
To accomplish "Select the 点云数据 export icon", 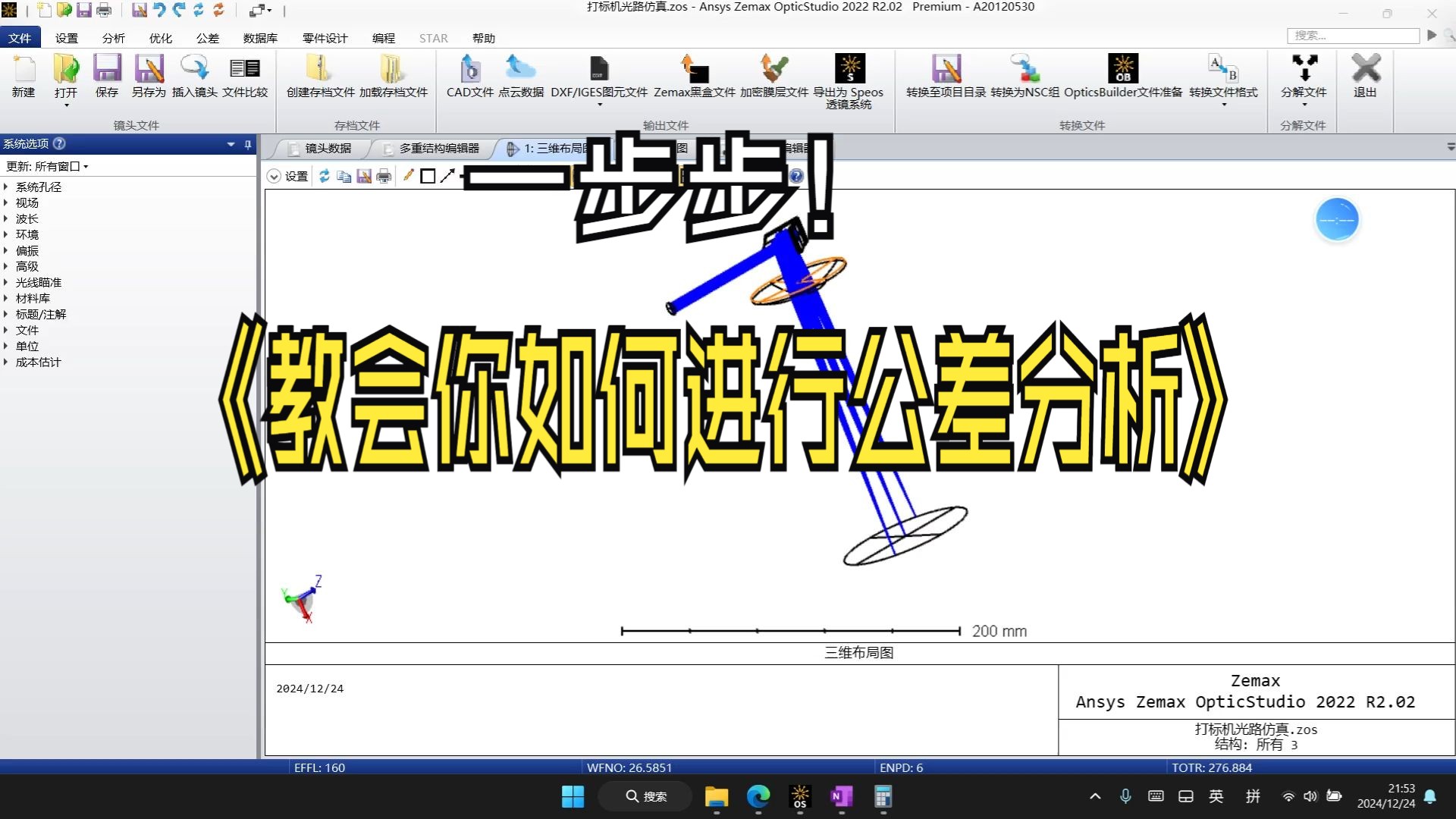I will point(521,80).
